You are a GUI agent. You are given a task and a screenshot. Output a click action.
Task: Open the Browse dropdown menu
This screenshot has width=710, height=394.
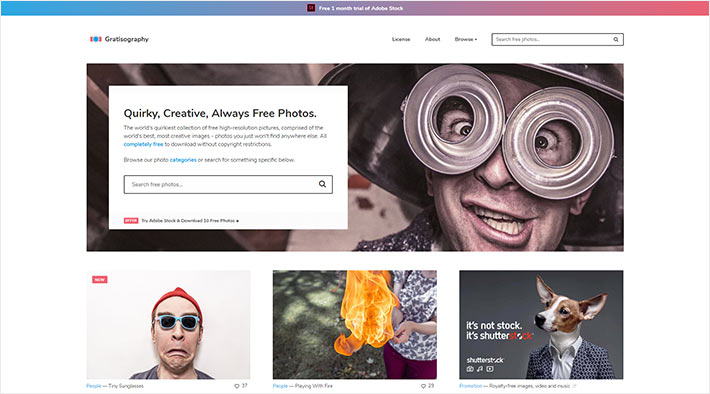click(x=465, y=39)
